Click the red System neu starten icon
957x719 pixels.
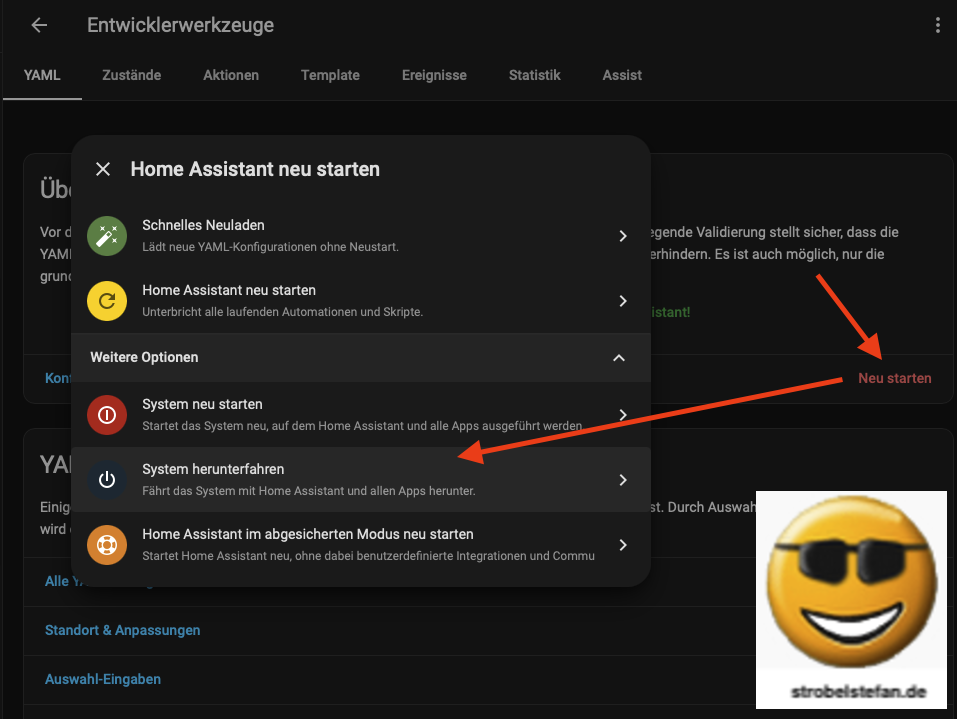click(x=107, y=415)
